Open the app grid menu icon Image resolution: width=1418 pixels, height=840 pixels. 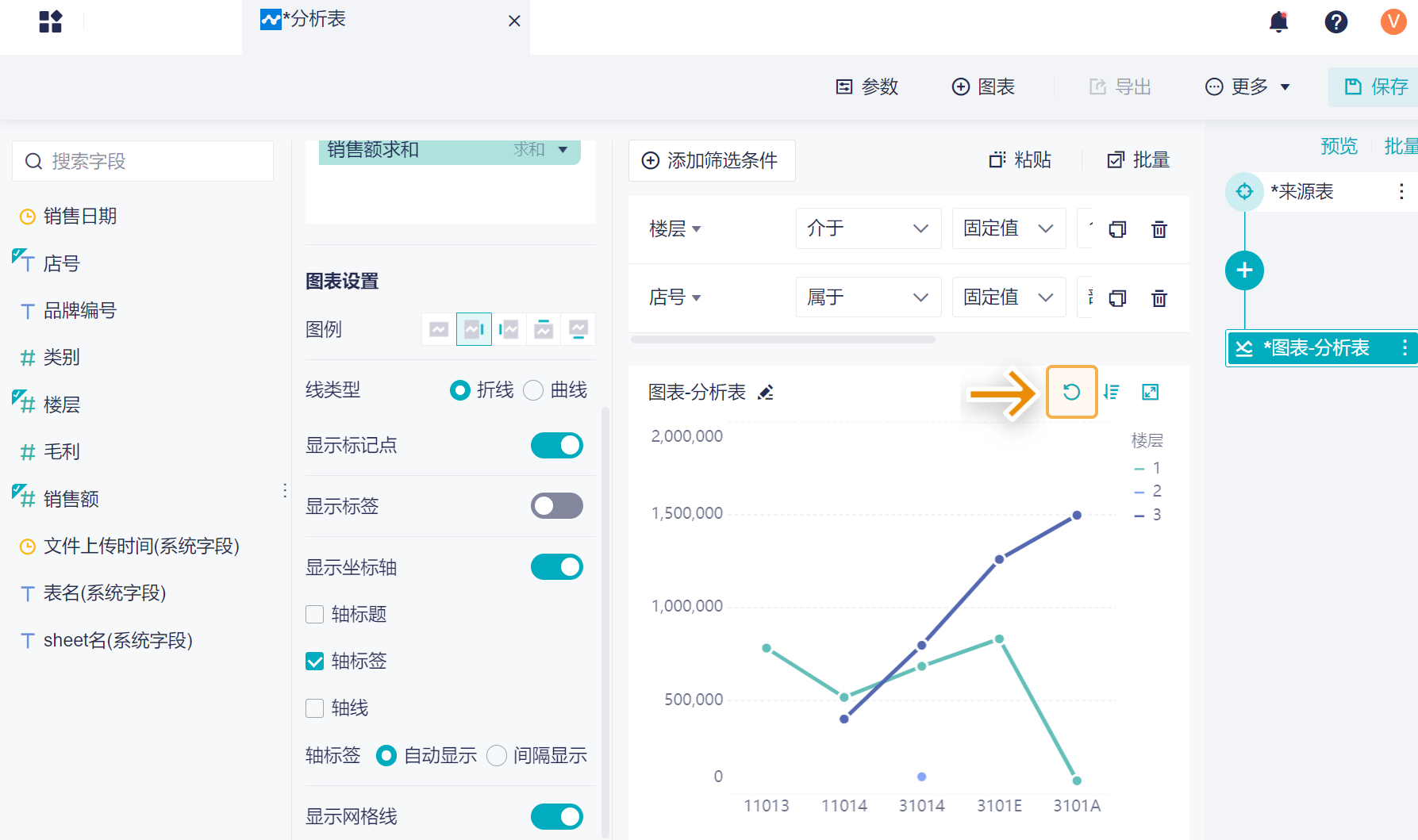pos(50,21)
